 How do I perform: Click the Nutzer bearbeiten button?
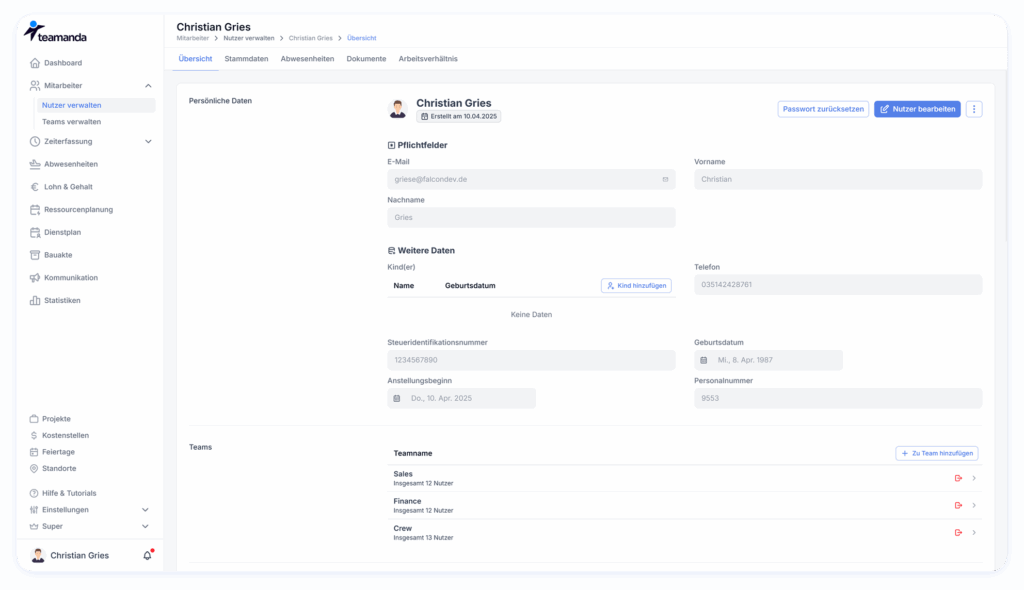tap(917, 109)
